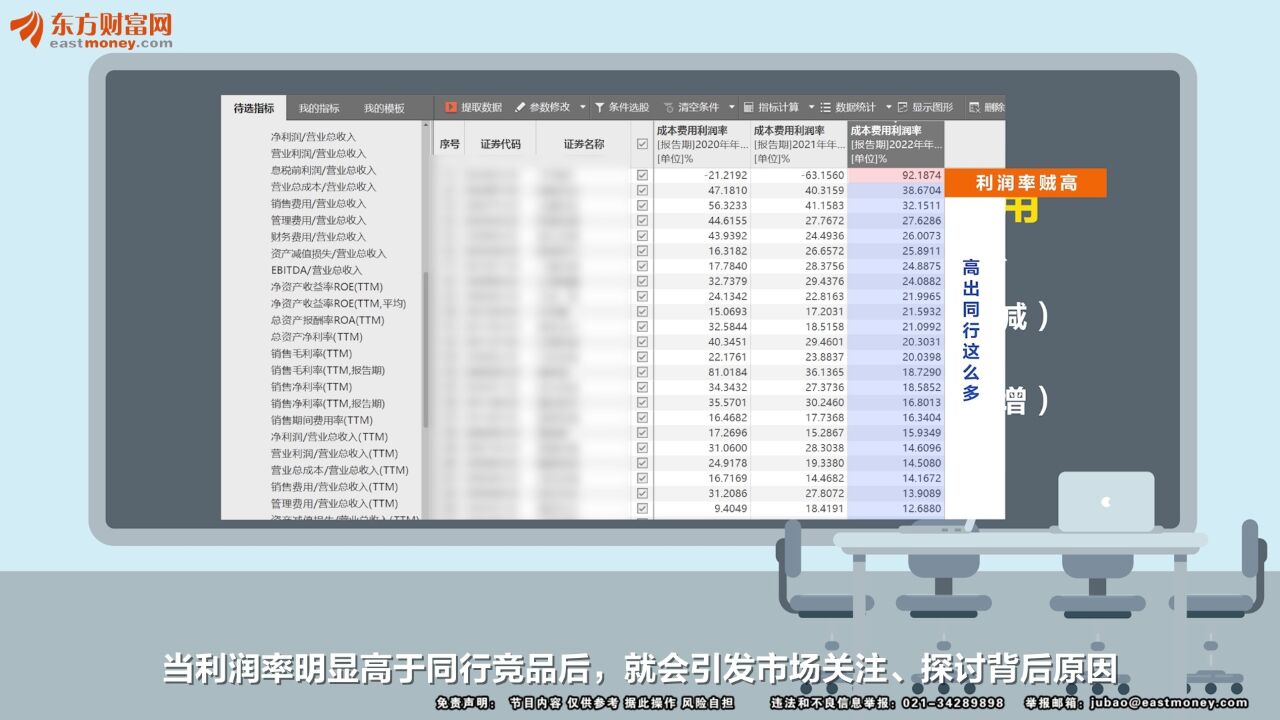Screen dimensions: 1280x720
Task: Select indicator 总资产报酬率ROA(TTM)
Action: pyautogui.click(x=327, y=320)
